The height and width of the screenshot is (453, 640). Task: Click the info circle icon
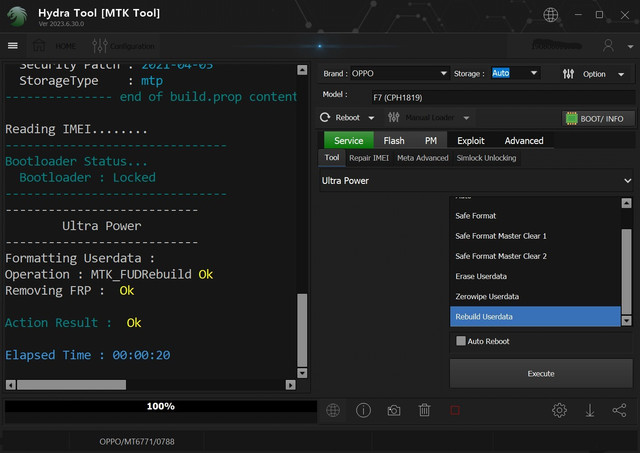coord(363,410)
